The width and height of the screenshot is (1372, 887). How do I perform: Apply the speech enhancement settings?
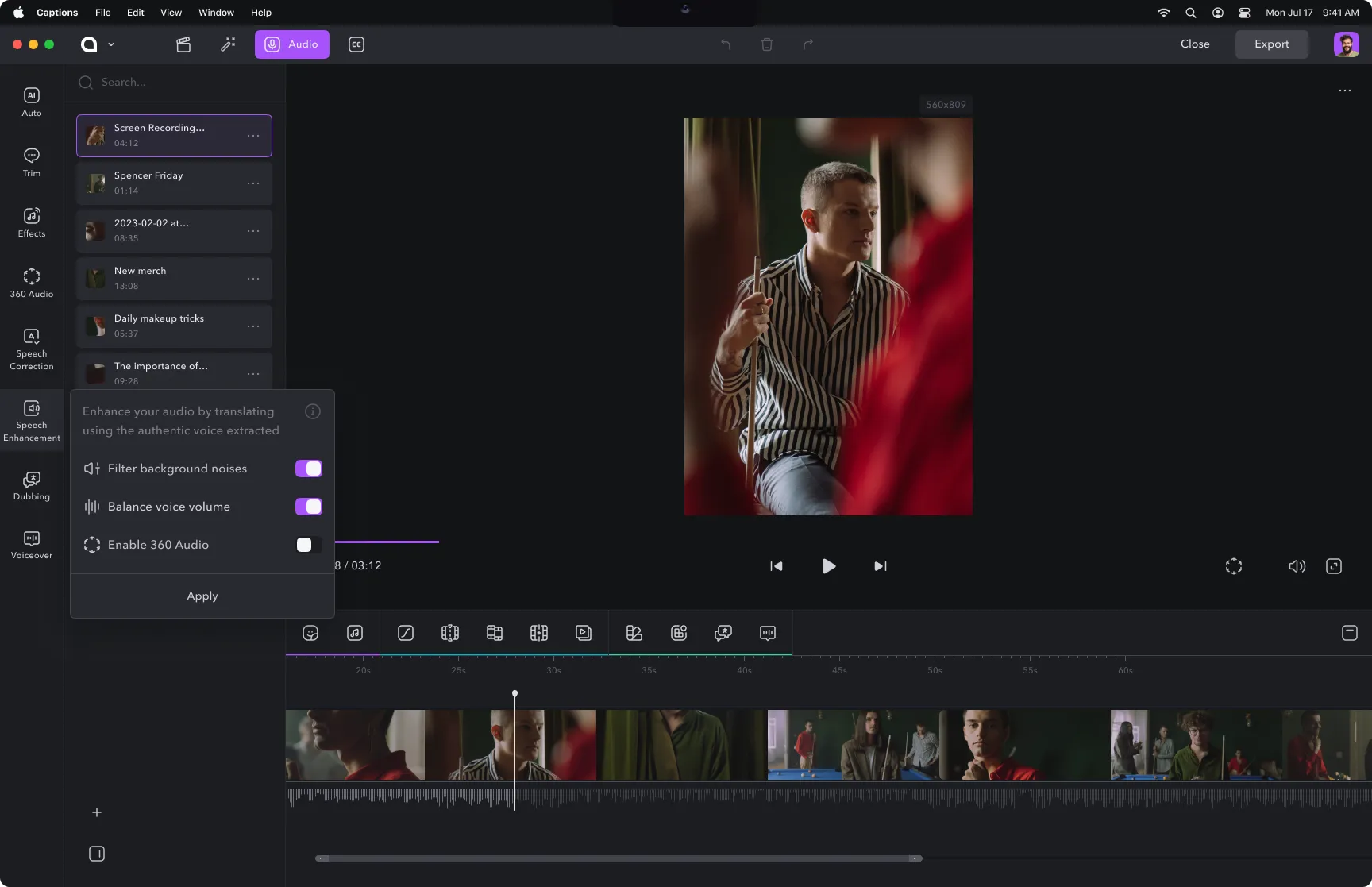[202, 596]
